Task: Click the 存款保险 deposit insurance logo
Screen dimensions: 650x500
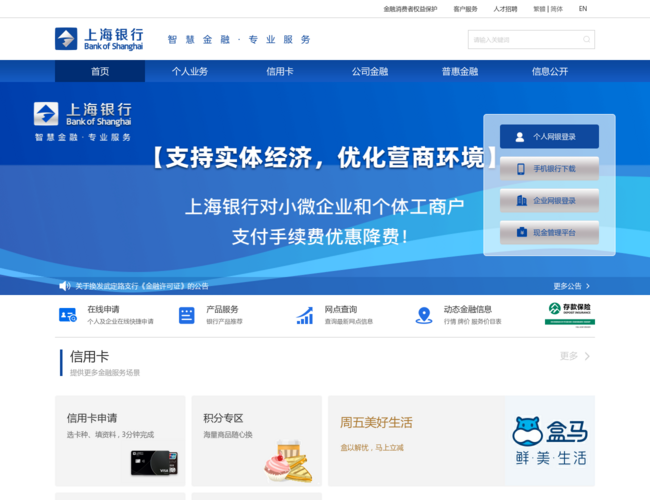Action: [569, 313]
